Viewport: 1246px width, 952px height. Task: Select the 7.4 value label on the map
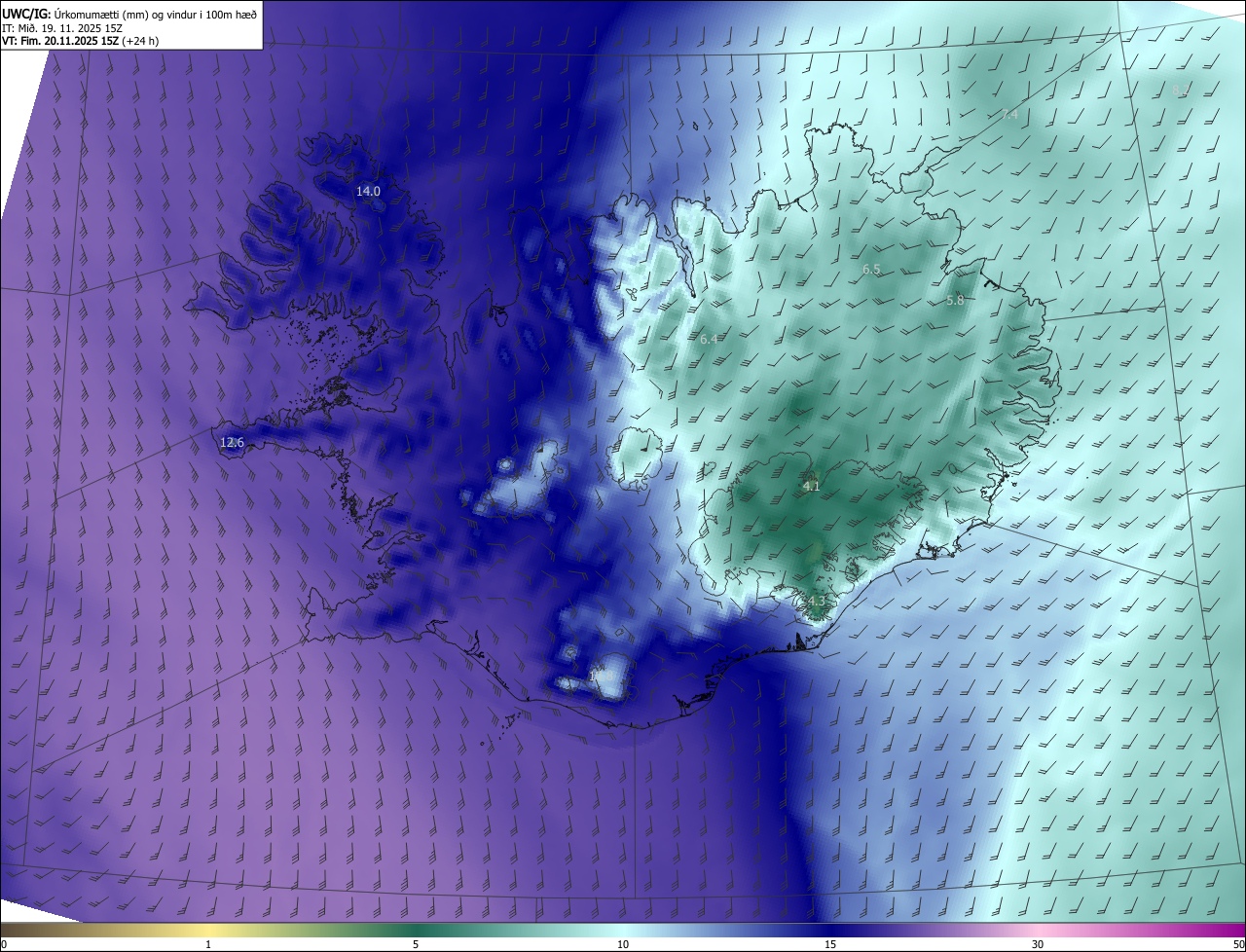click(1009, 114)
